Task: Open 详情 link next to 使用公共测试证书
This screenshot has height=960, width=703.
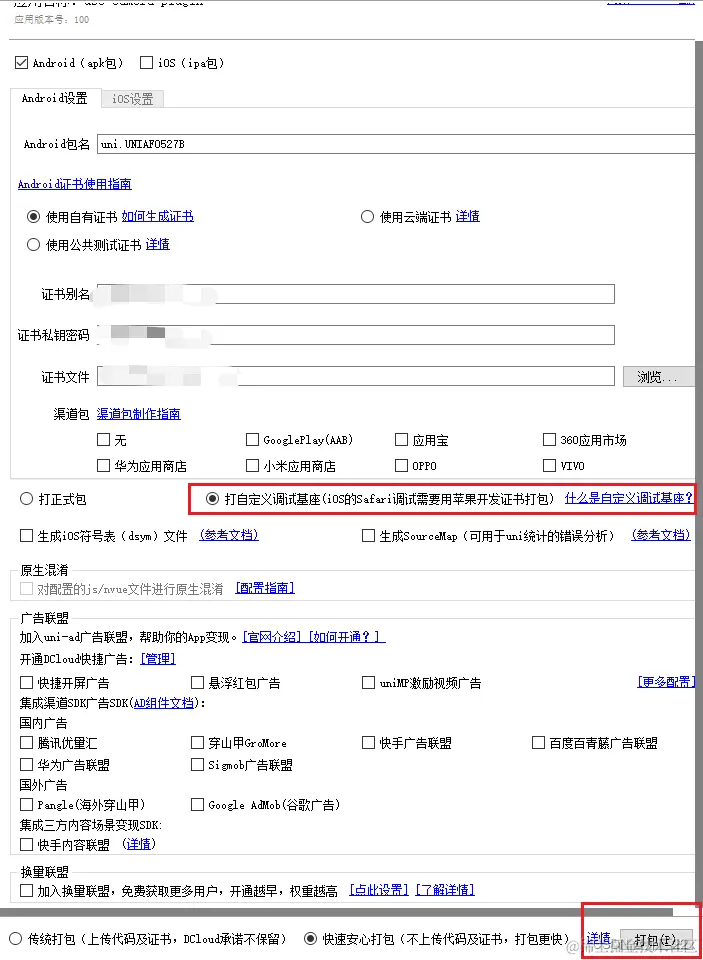Action: point(157,245)
